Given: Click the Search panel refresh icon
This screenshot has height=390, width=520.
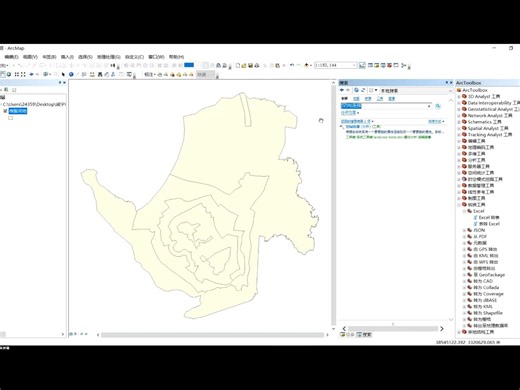Looking at the screenshot, I should (363, 90).
